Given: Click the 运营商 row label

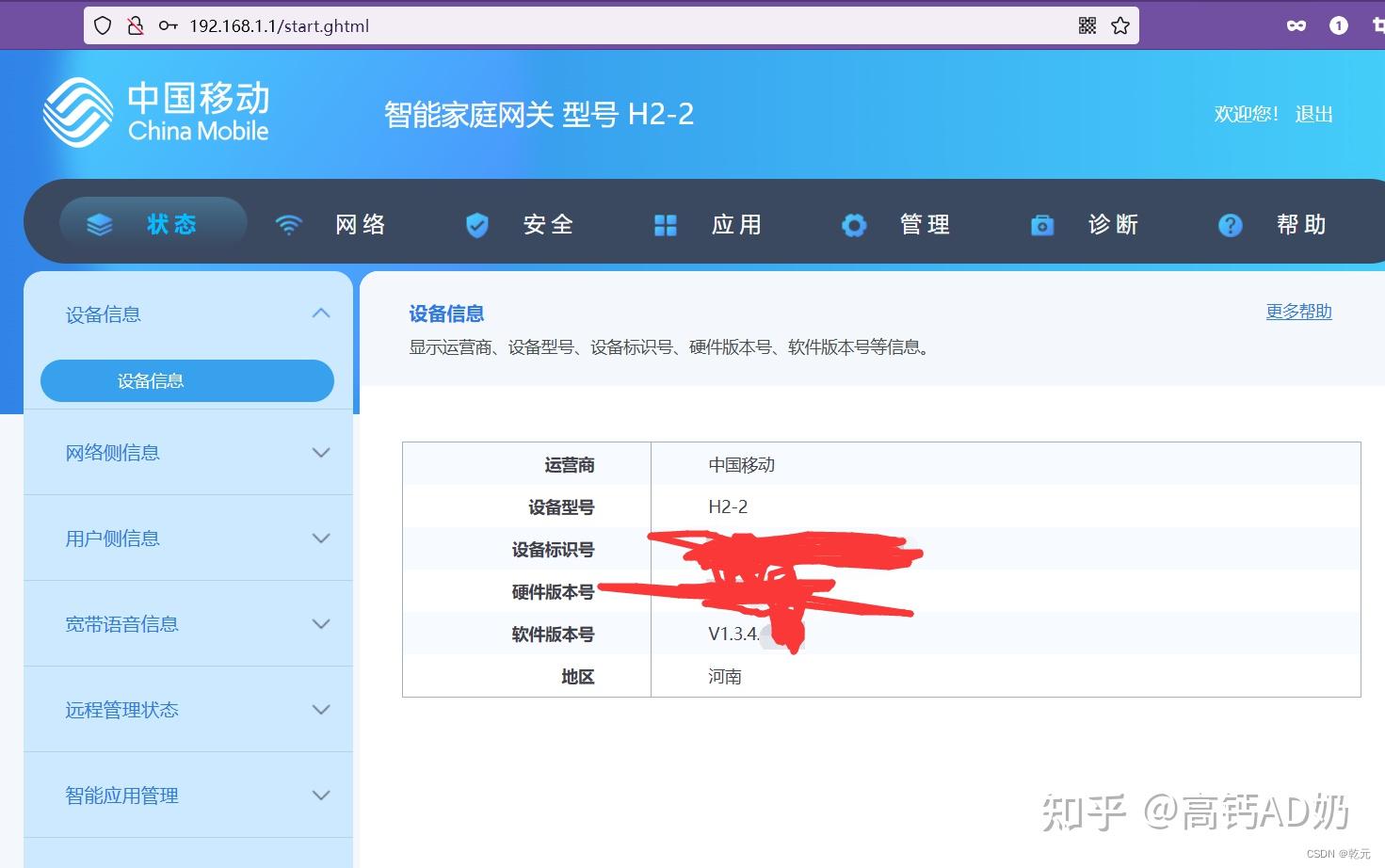Looking at the screenshot, I should [x=570, y=464].
